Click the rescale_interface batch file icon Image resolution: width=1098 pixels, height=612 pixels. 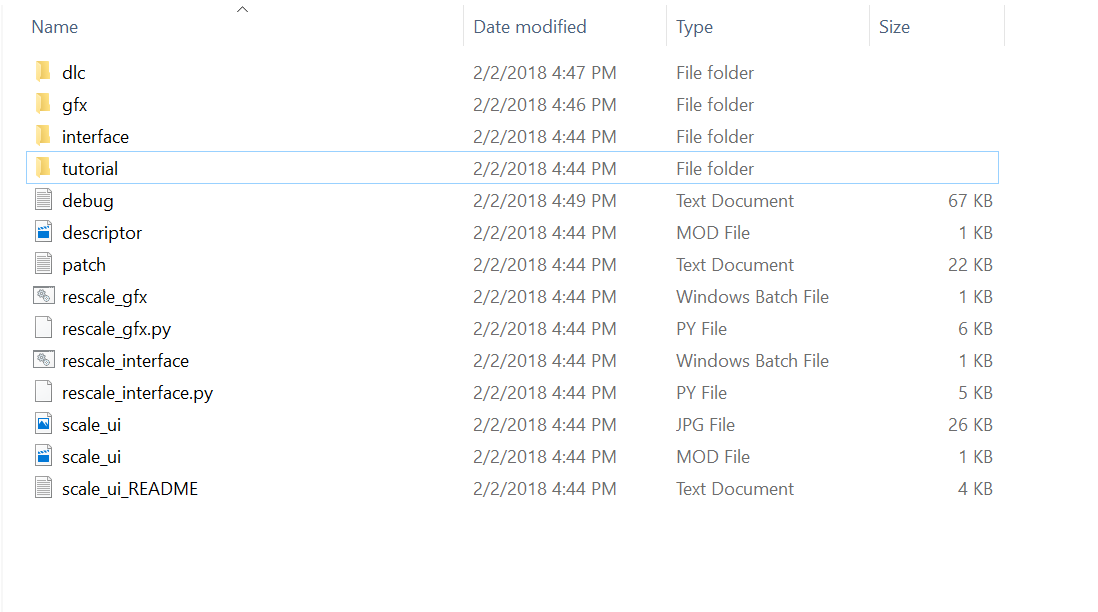click(43, 361)
